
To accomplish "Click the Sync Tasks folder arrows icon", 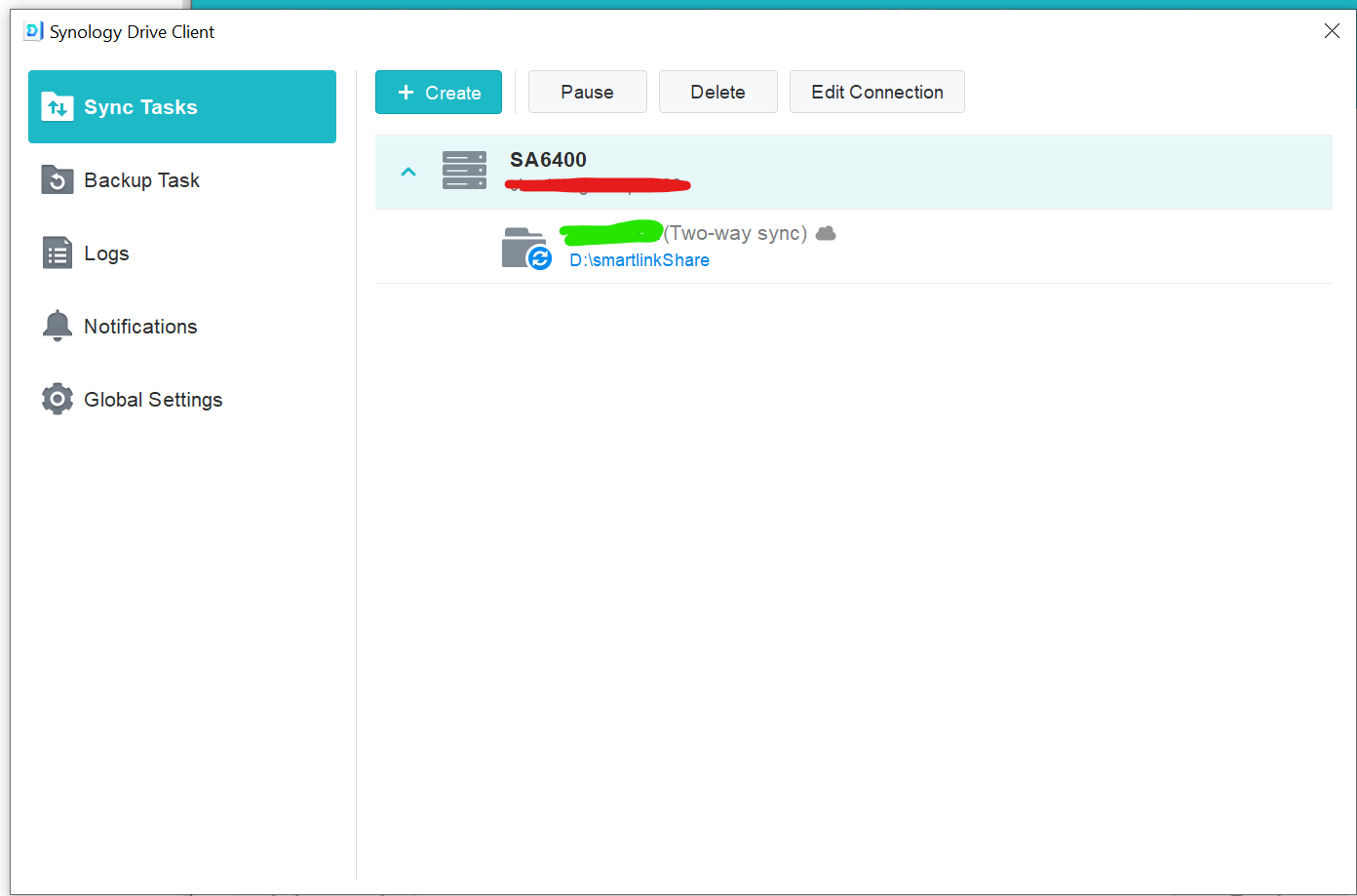I will pos(58,107).
